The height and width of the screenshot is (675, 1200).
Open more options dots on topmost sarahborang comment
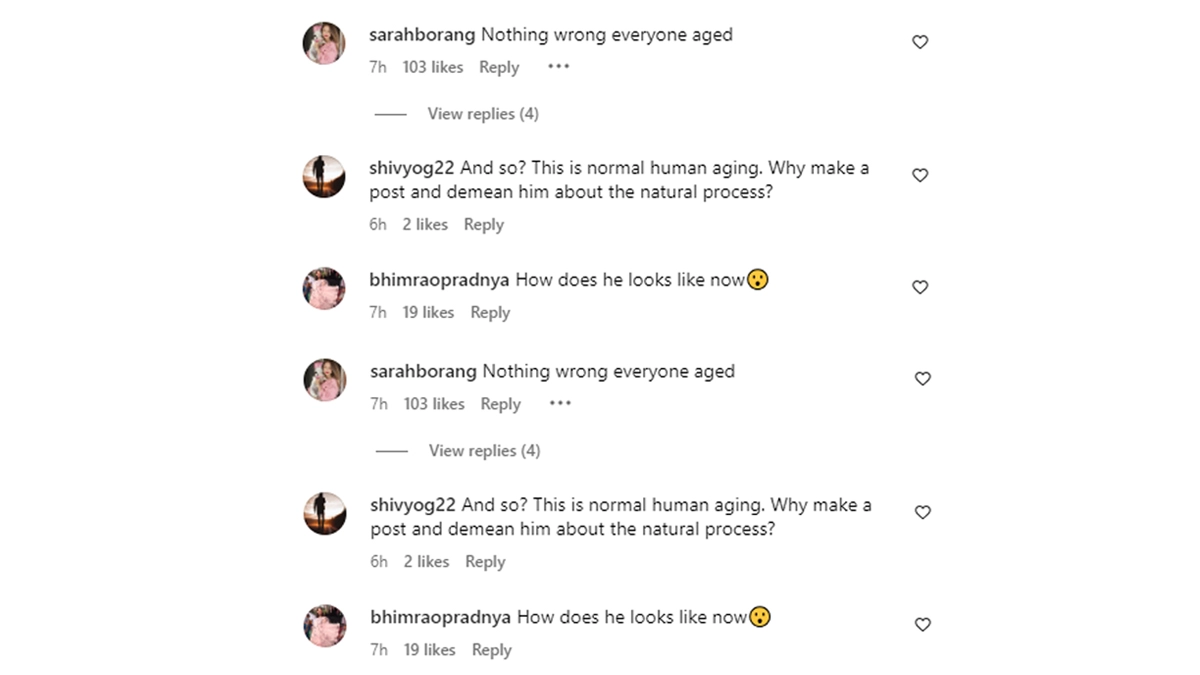[558, 67]
